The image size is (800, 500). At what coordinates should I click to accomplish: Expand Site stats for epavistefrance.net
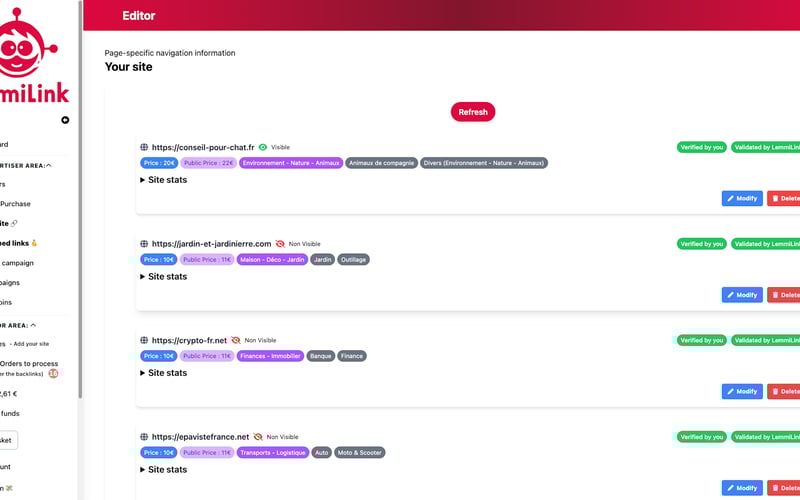coord(164,469)
